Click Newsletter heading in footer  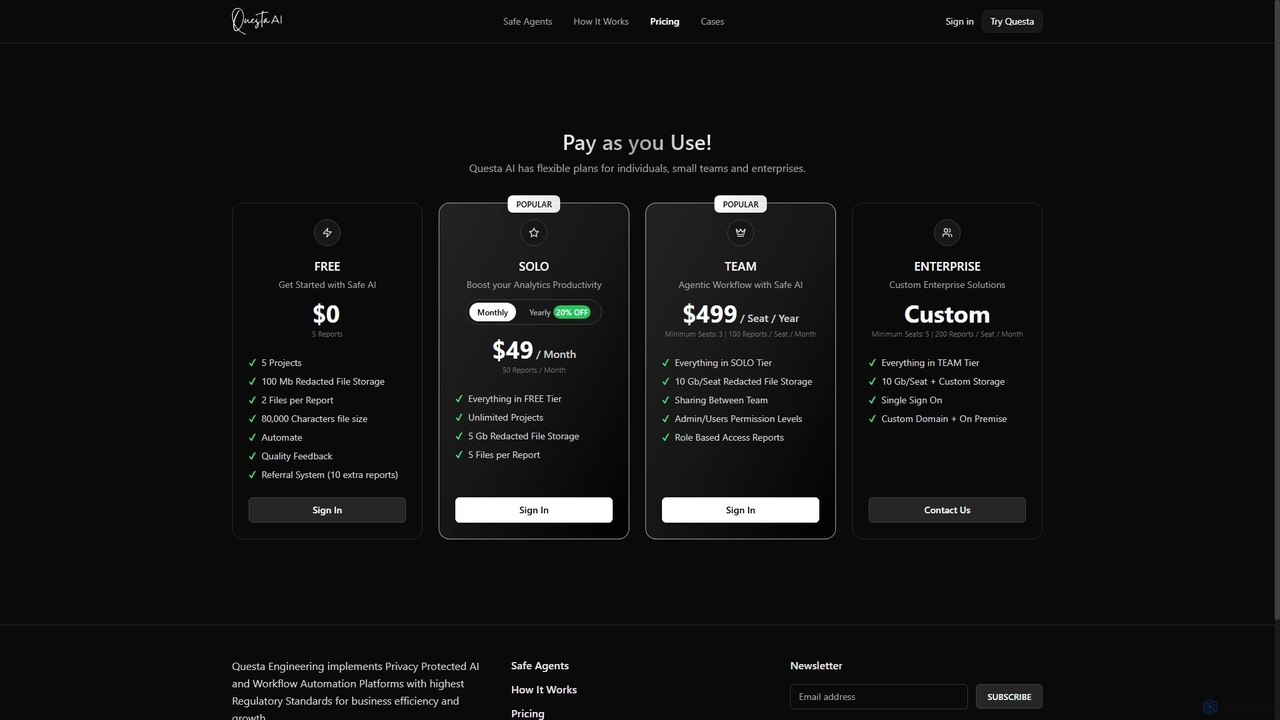click(816, 666)
